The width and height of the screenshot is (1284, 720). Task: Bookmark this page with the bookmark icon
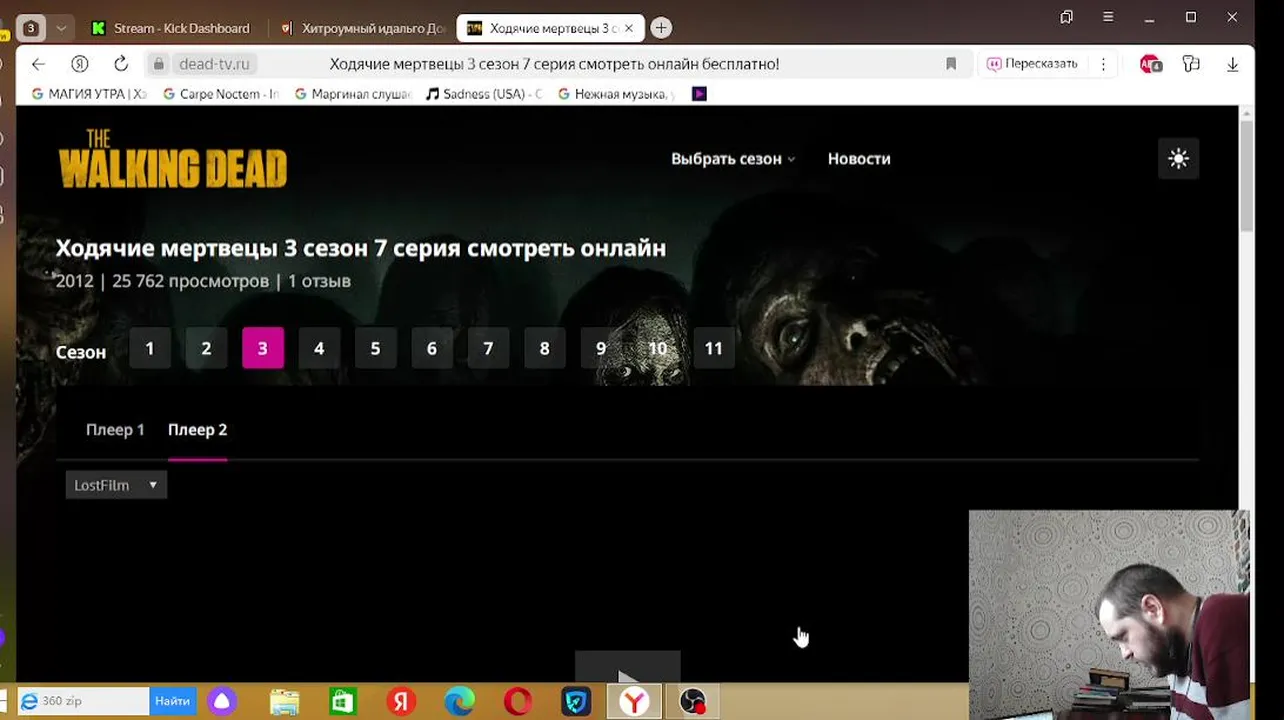tap(951, 64)
